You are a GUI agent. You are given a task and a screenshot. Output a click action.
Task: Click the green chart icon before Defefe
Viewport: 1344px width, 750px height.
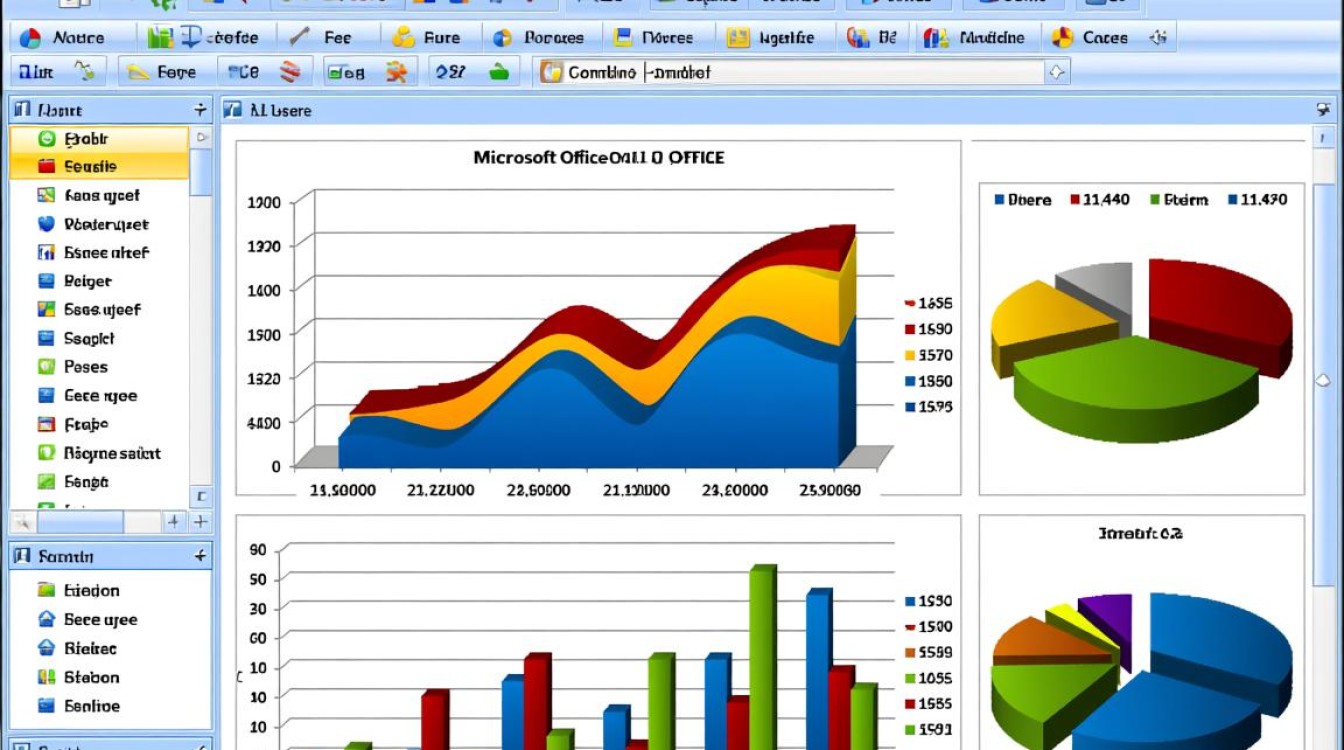(160, 38)
